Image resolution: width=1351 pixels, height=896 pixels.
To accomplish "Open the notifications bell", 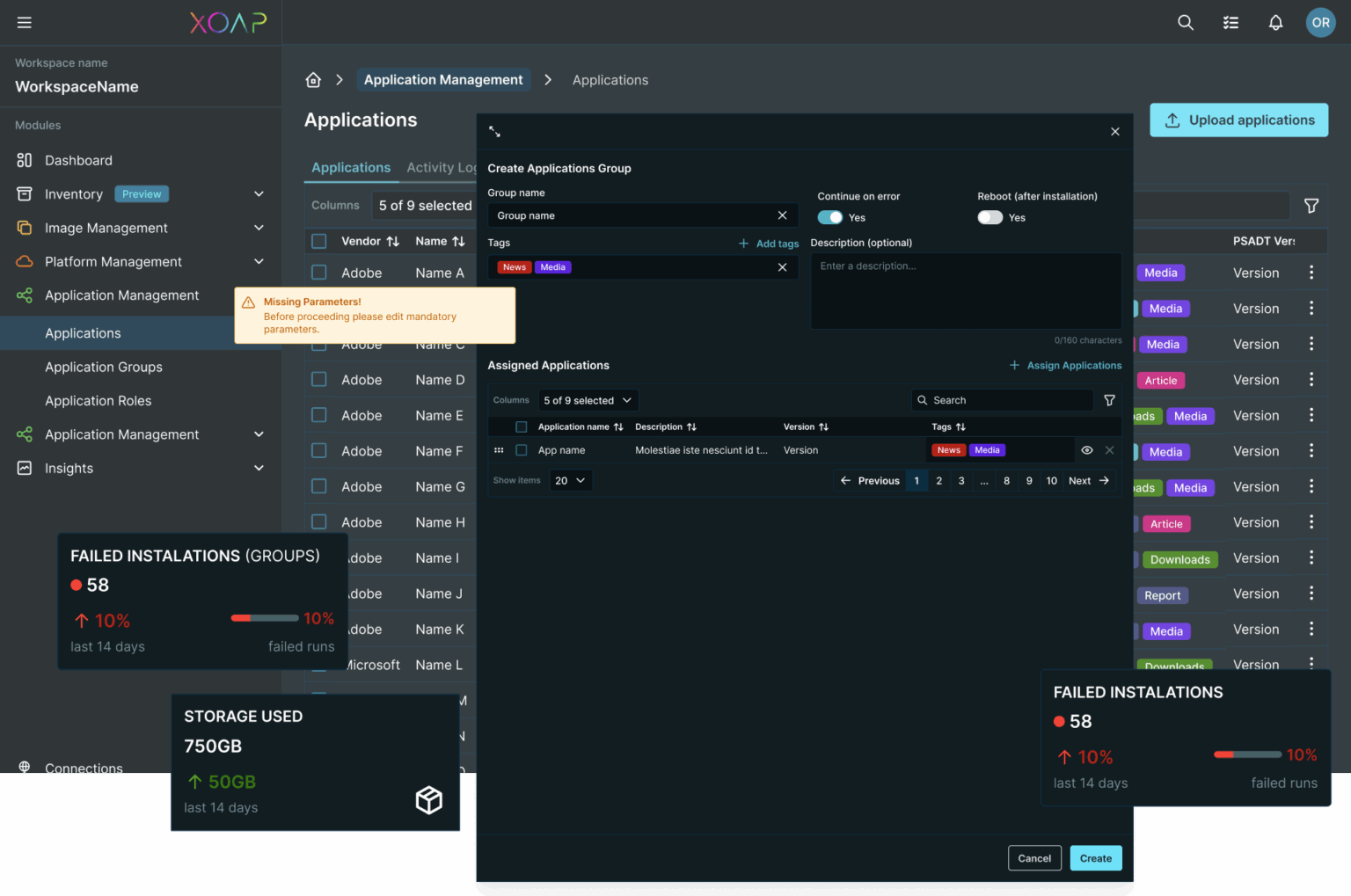I will point(1275,22).
